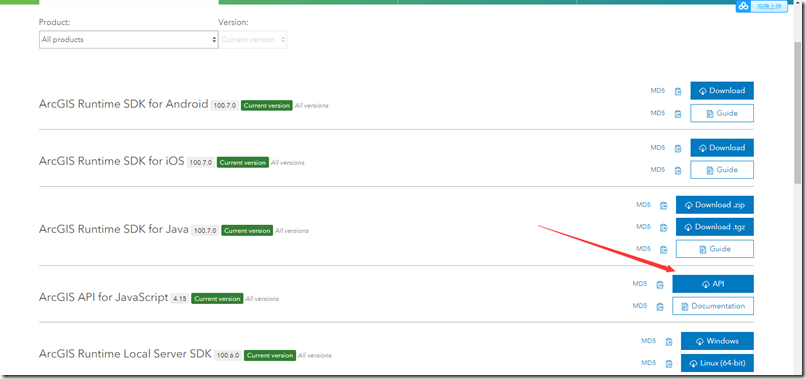Download Local Server SDK for Windows
The width and height of the screenshot is (806, 379).
(717, 341)
